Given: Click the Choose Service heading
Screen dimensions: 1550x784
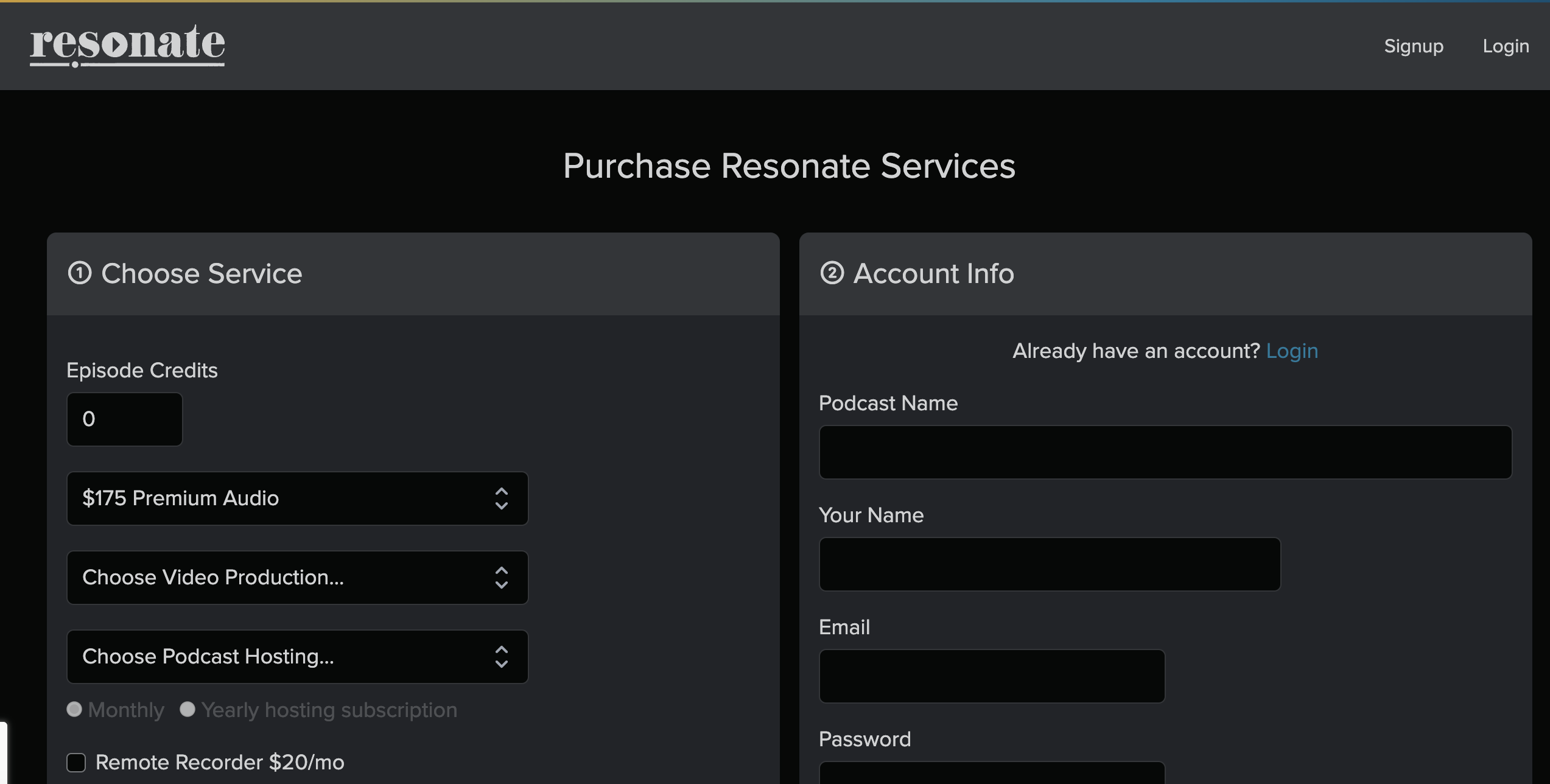Looking at the screenshot, I should click(x=202, y=273).
